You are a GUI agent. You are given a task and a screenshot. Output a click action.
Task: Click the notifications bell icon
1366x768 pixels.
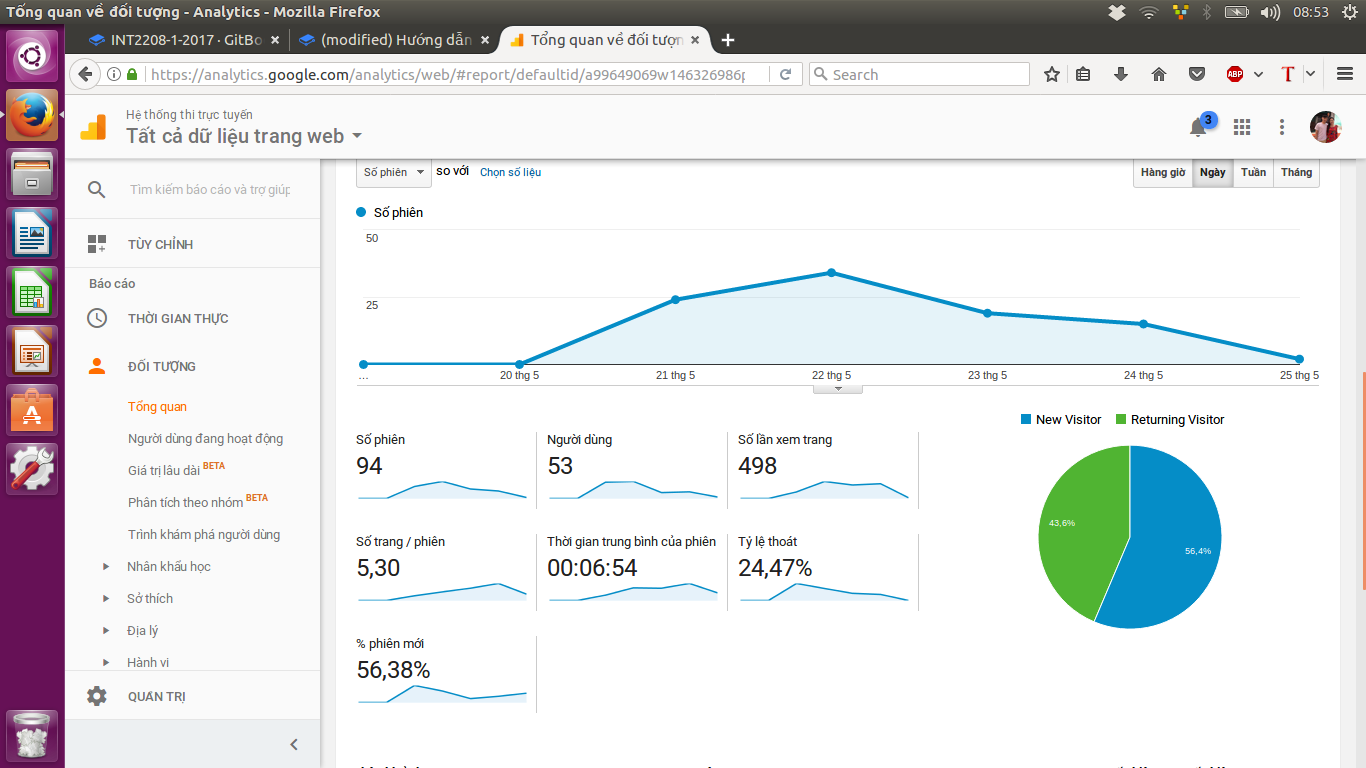pyautogui.click(x=1198, y=127)
